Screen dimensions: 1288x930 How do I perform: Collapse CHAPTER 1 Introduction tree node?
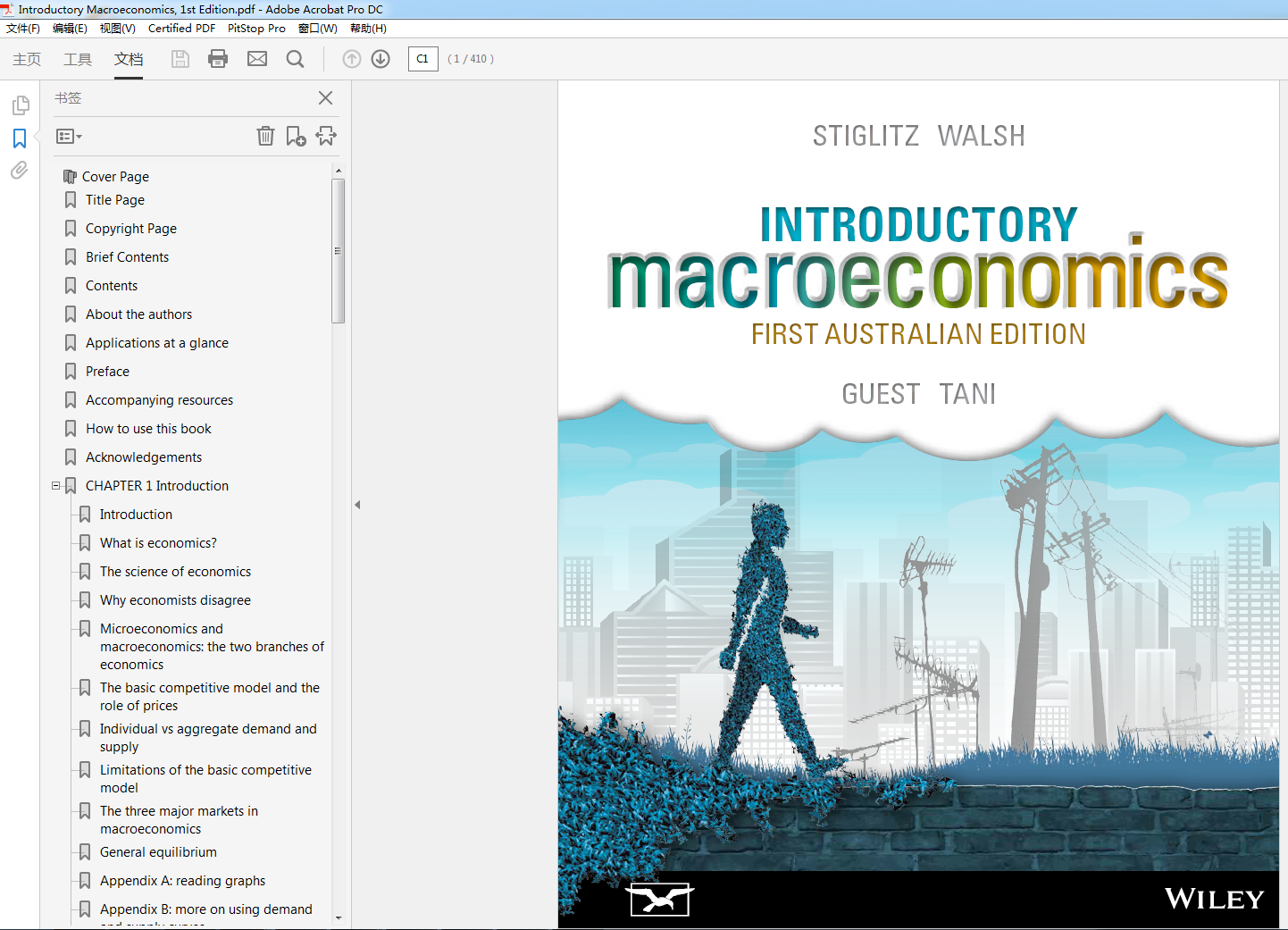pos(55,486)
